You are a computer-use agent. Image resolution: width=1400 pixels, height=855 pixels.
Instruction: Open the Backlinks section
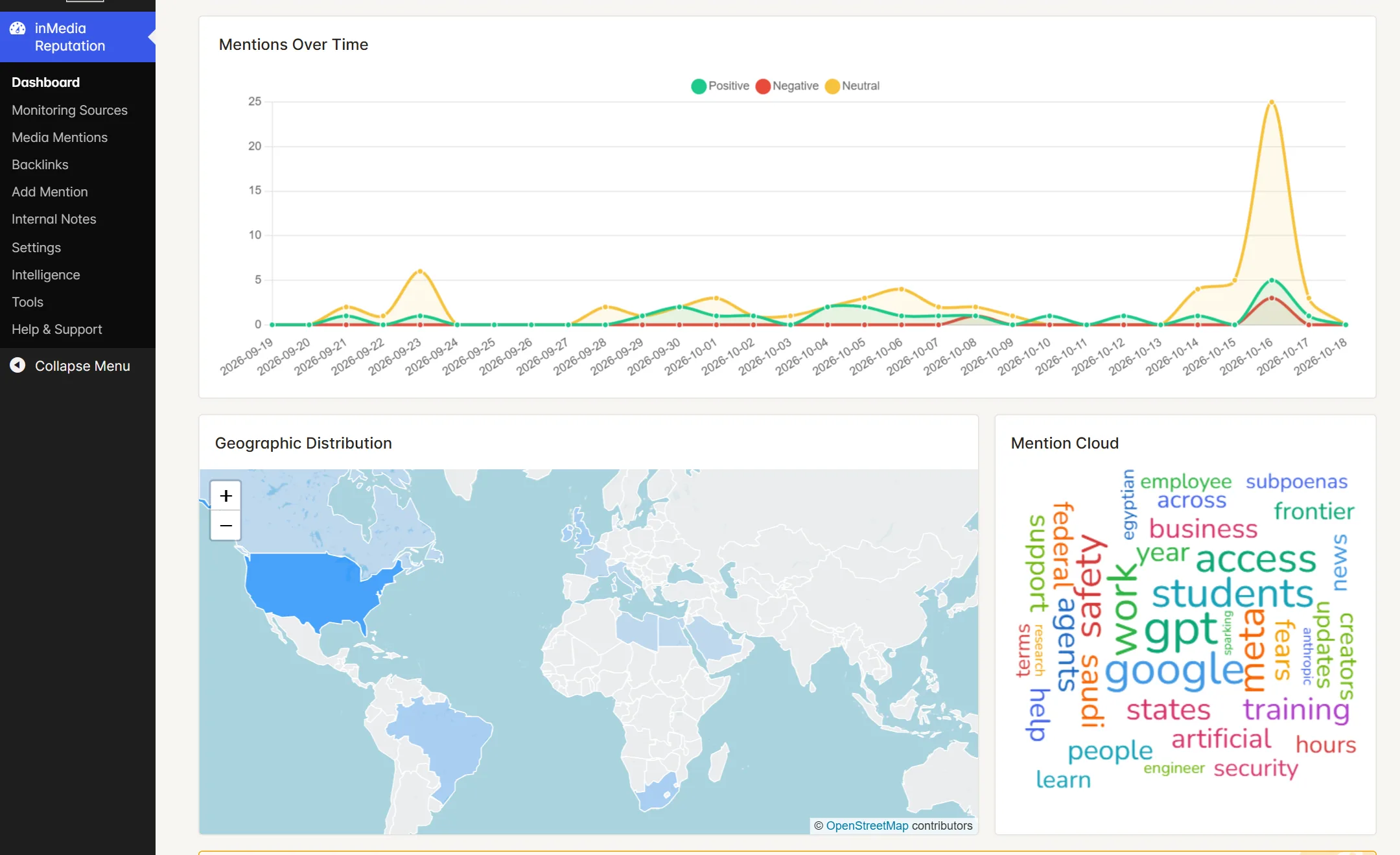pyautogui.click(x=40, y=165)
